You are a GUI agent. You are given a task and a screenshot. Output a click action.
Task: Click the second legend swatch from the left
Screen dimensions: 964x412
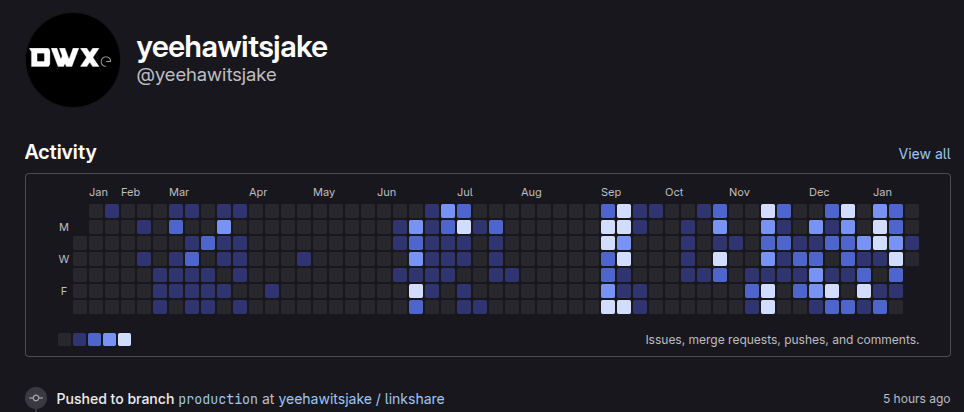[x=80, y=340]
